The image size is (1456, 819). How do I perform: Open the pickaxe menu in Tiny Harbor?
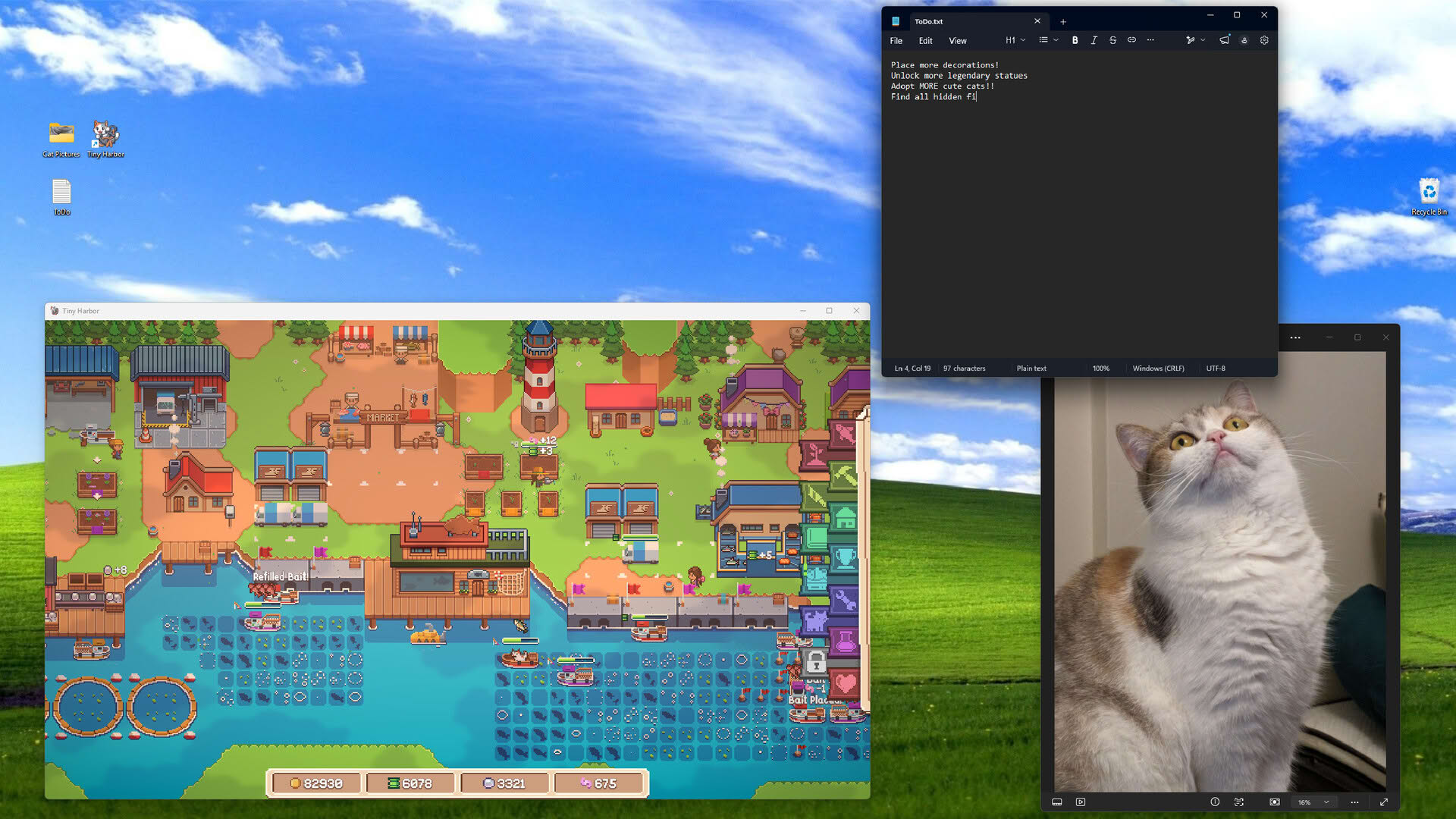[x=844, y=477]
